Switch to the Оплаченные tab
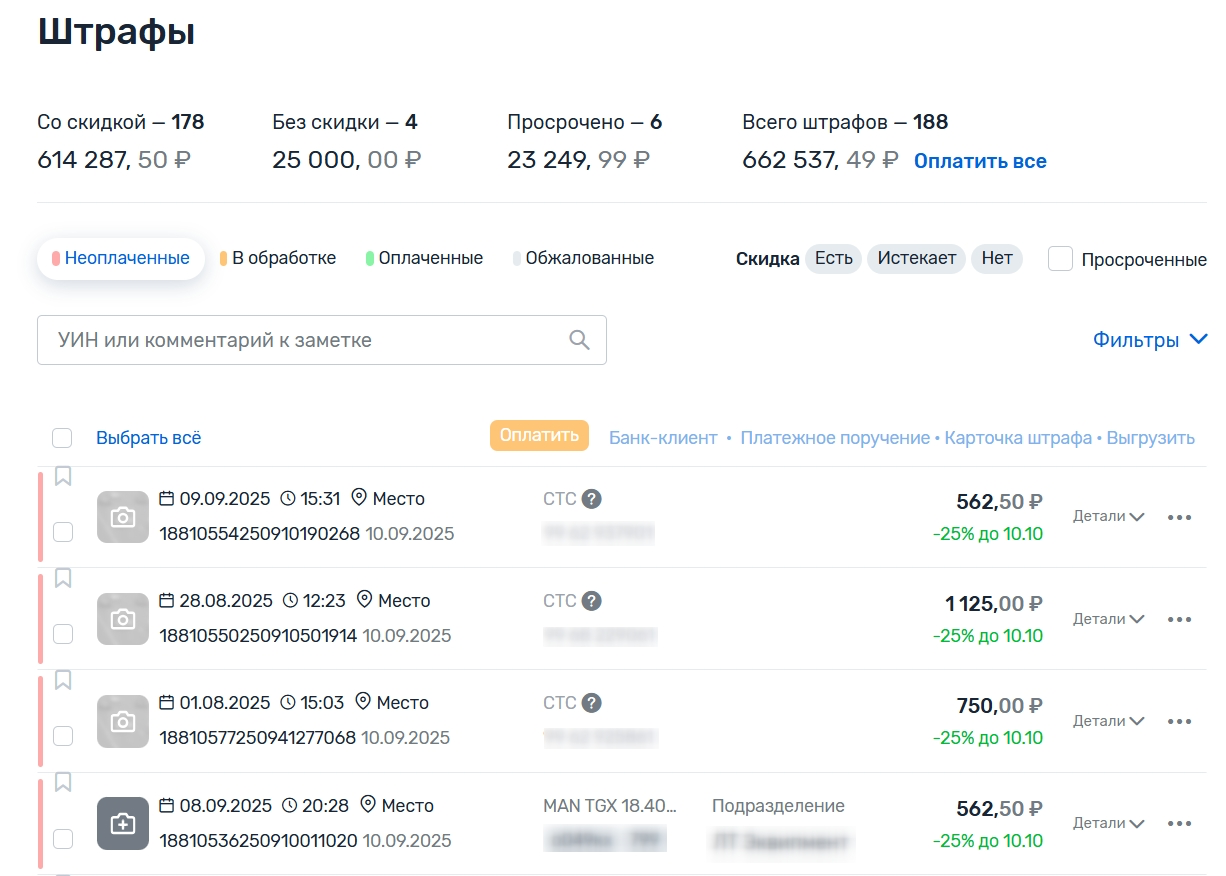Screen dimensions: 1226x876 tap(425, 258)
